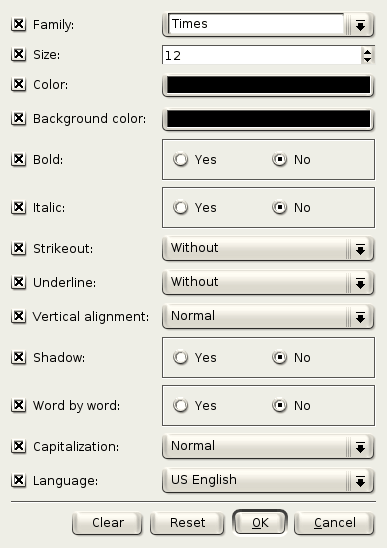The image size is (387, 548).
Task: Click the Clear button
Action: click(x=108, y=523)
